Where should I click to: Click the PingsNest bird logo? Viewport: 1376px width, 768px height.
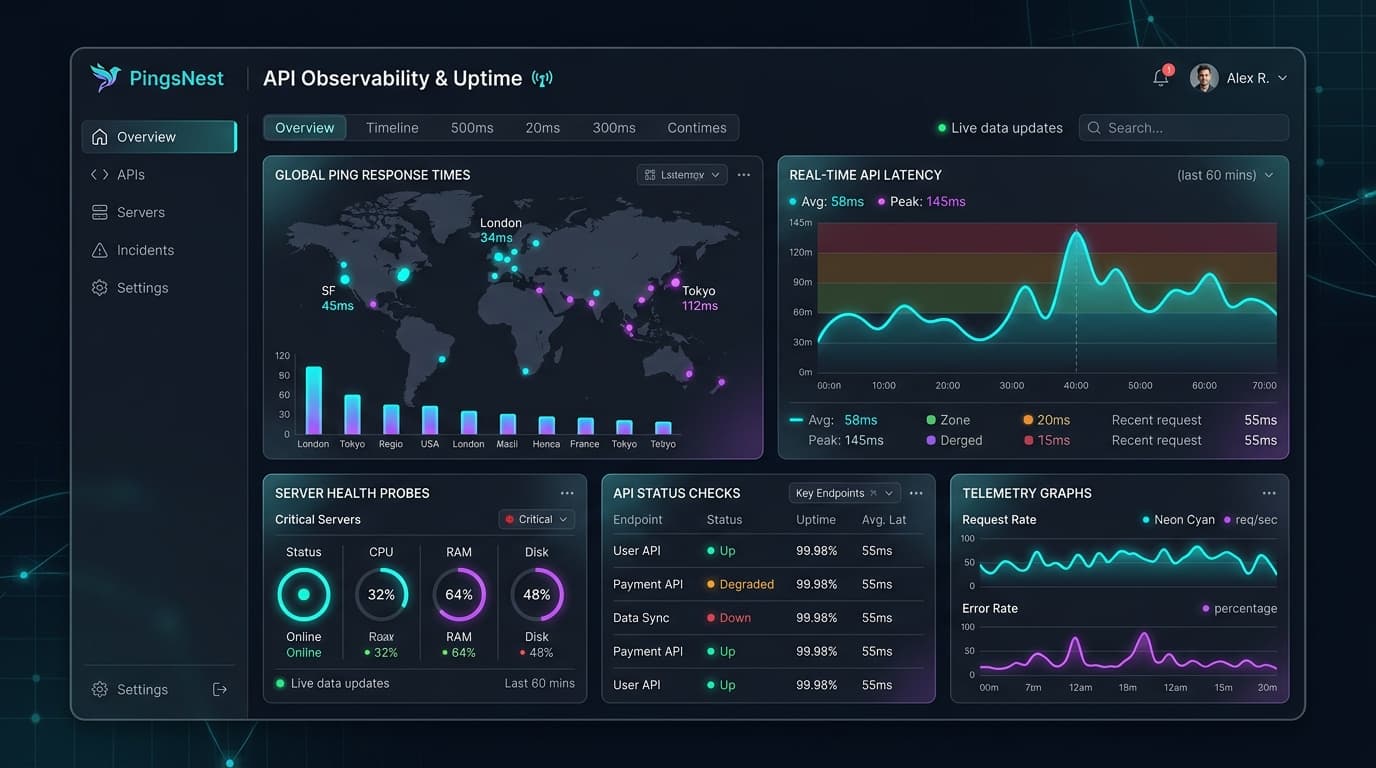[105, 77]
